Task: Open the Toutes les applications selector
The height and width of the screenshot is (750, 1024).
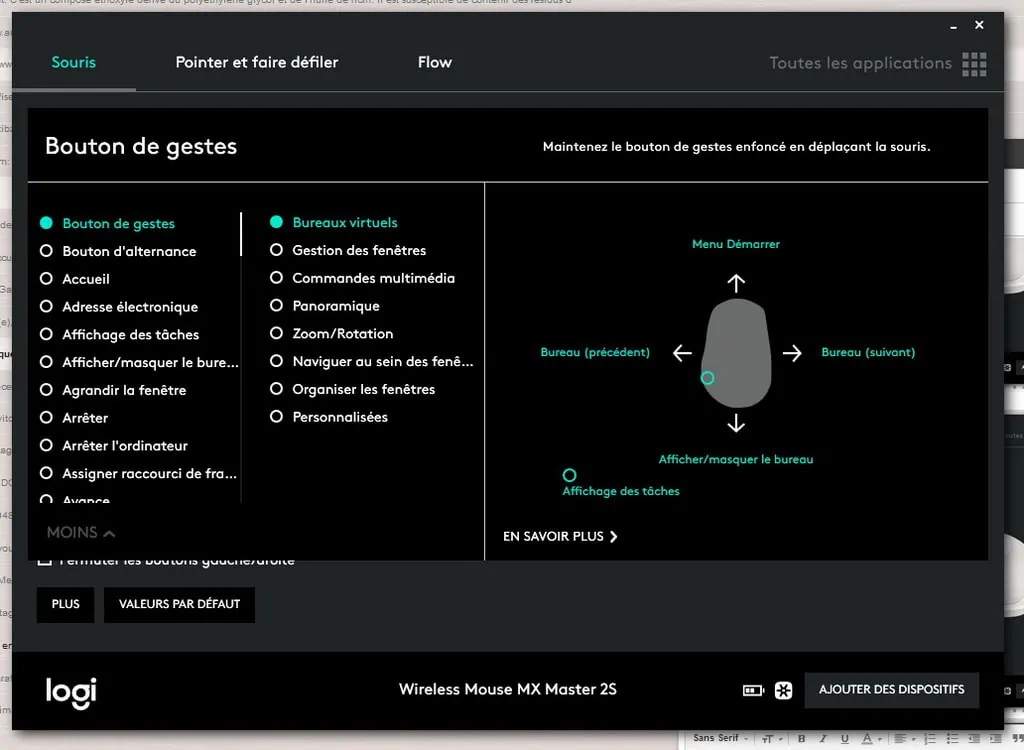Action: click(860, 63)
